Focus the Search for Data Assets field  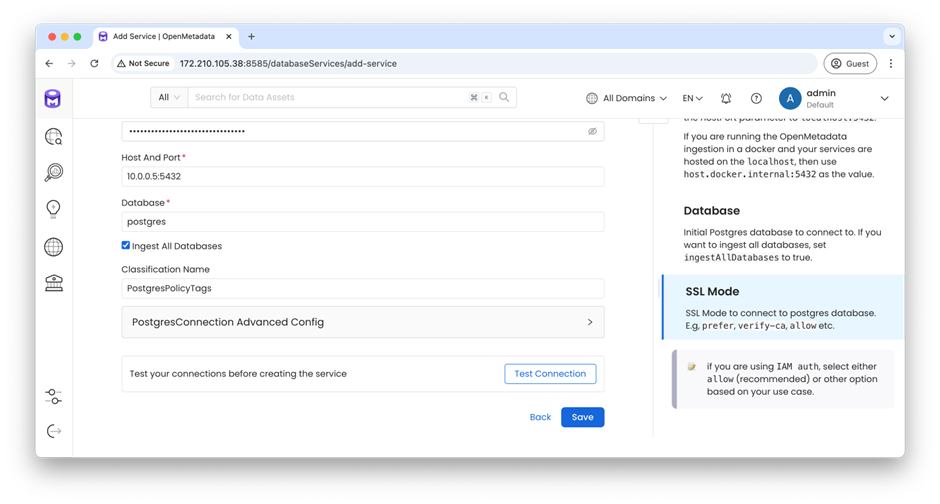(330, 97)
